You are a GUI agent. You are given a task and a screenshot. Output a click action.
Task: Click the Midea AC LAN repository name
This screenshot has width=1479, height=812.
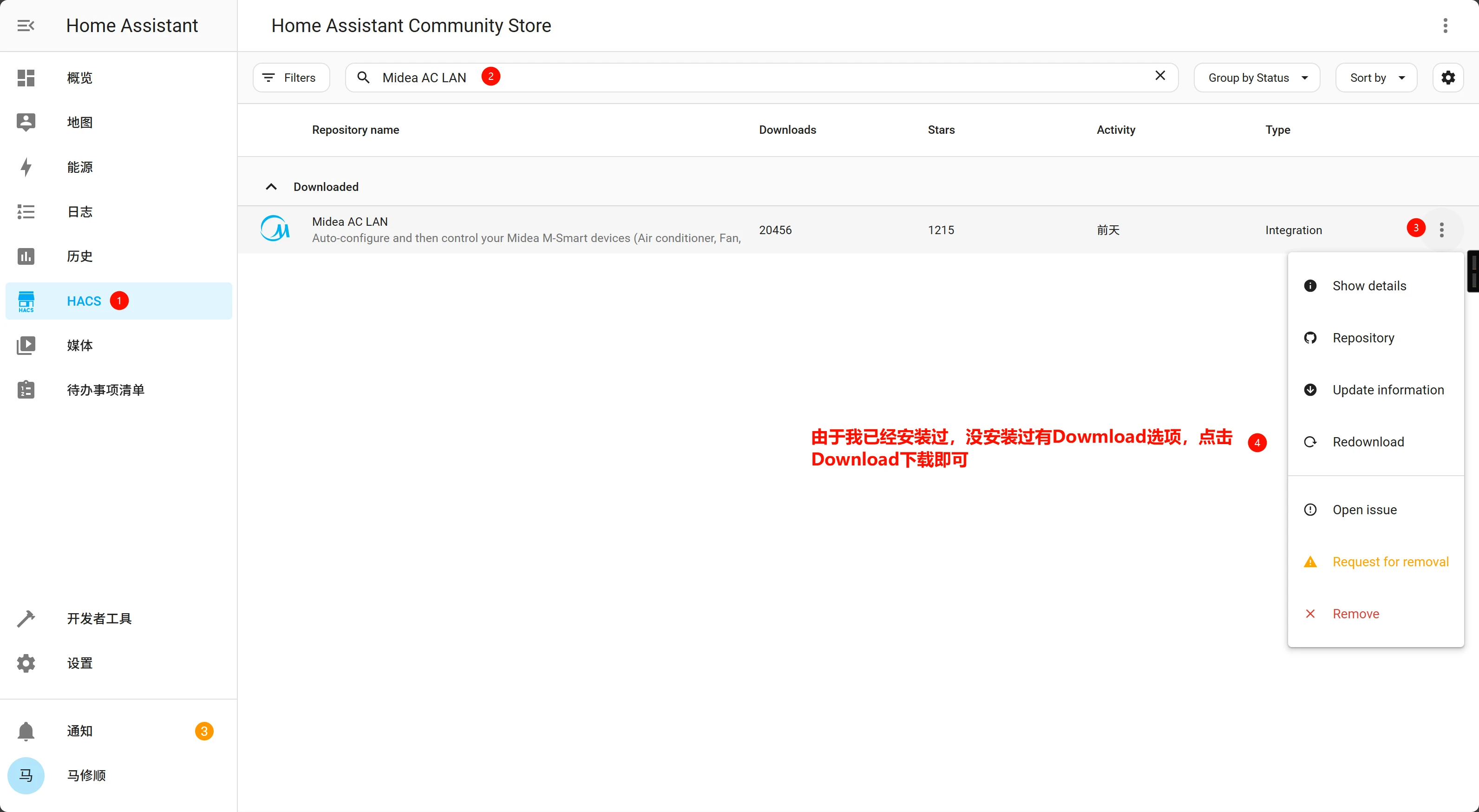coord(350,222)
